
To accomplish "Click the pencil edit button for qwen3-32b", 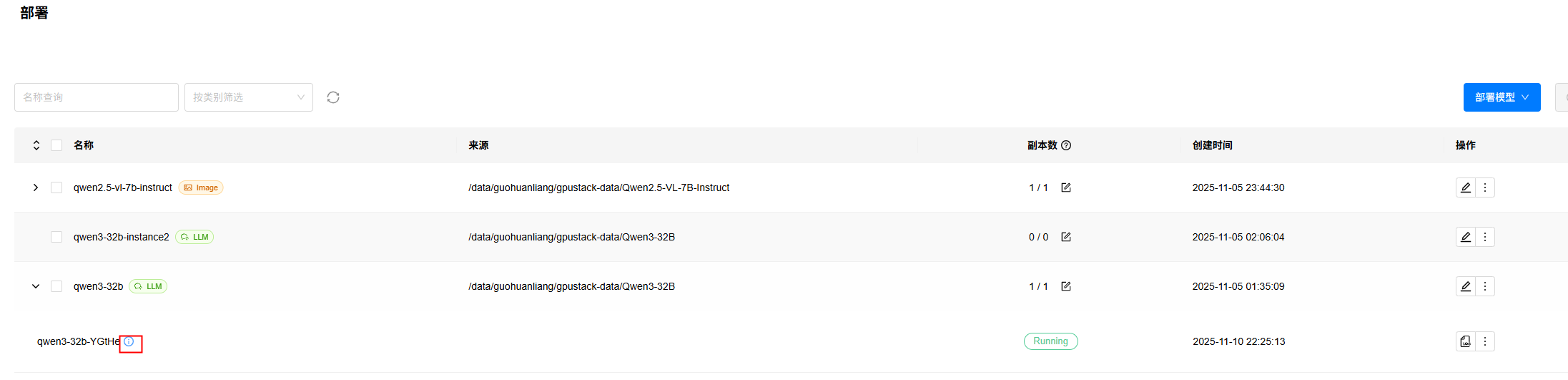I will tap(1466, 286).
